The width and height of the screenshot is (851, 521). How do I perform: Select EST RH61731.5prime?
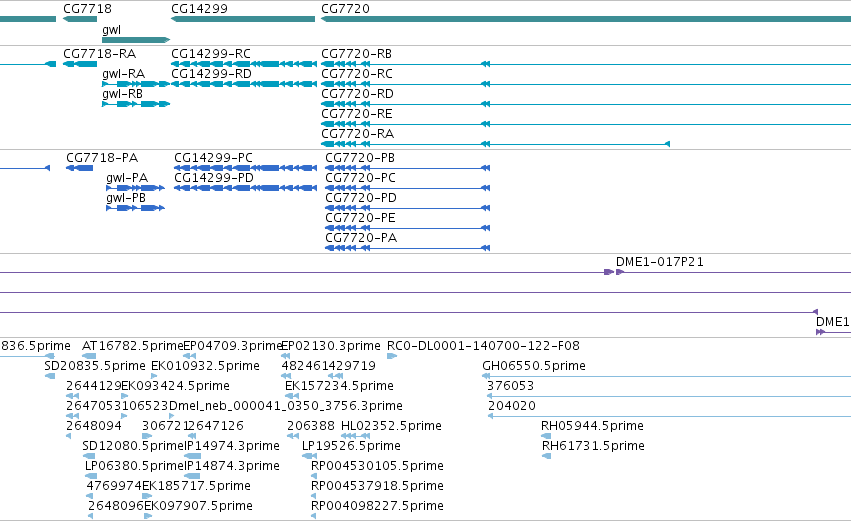(593, 446)
